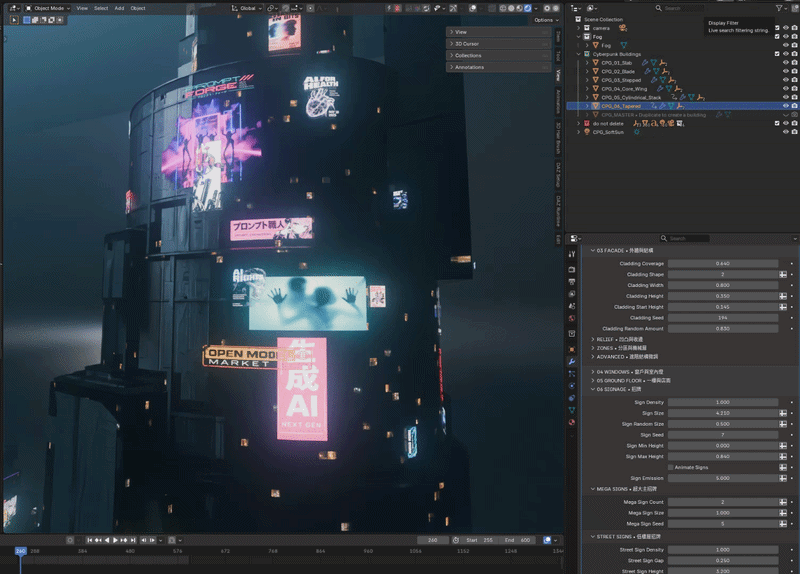Jump to the first frame of the timeline
Image resolution: width=800 pixels, height=574 pixels.
[89, 540]
